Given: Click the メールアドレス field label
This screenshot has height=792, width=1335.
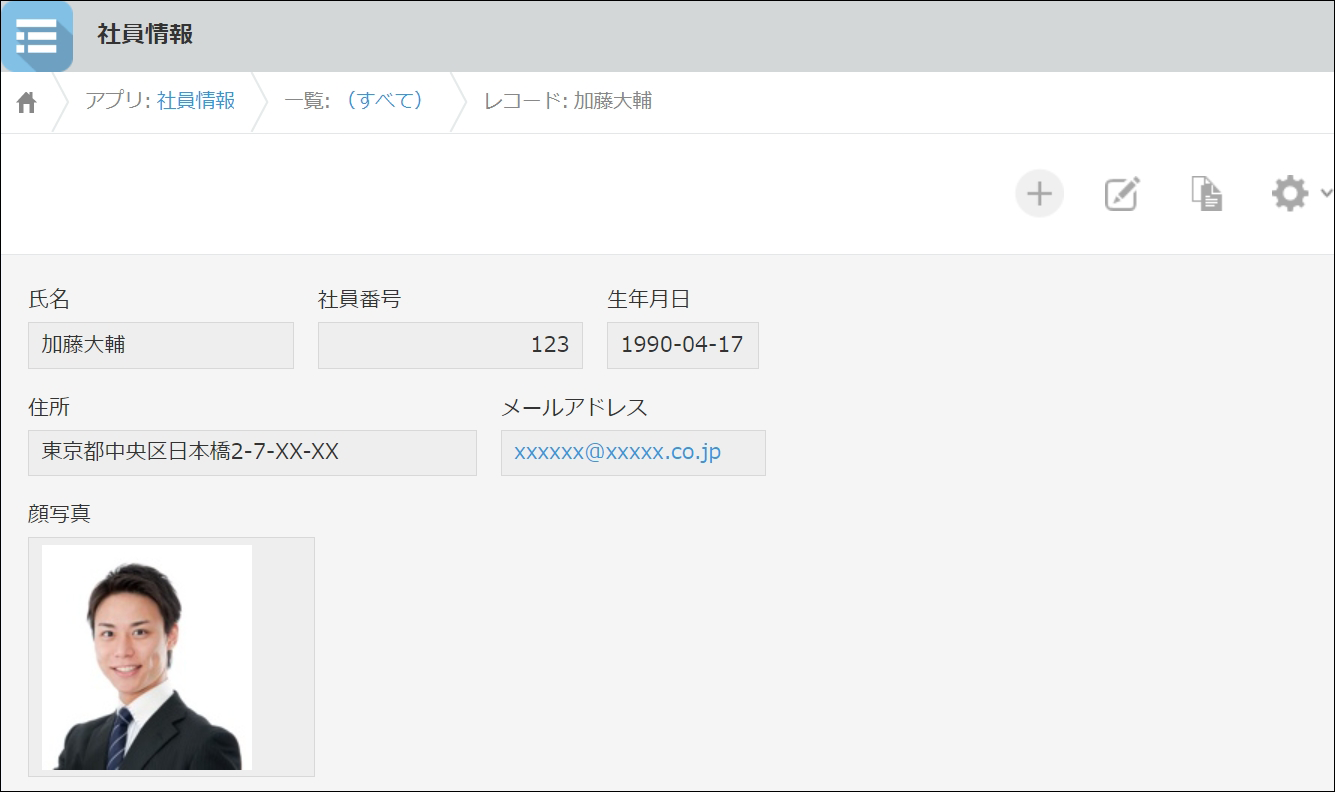Looking at the screenshot, I should [574, 407].
